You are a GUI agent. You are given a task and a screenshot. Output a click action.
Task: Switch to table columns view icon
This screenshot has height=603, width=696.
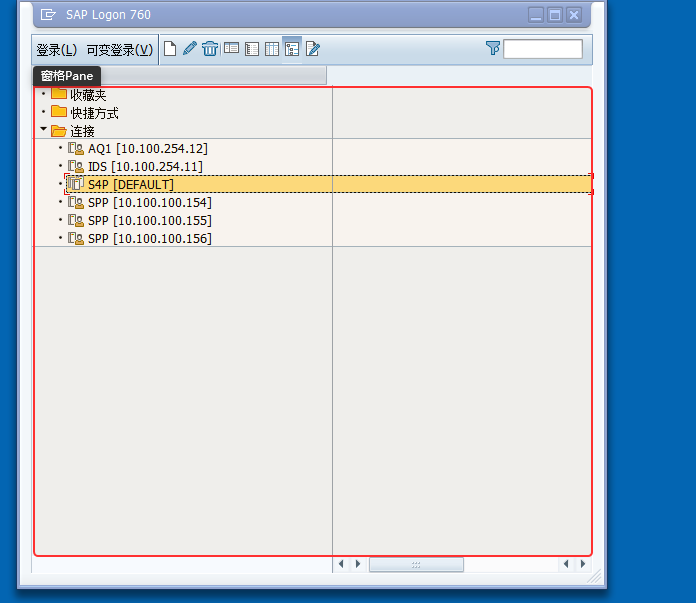(272, 49)
